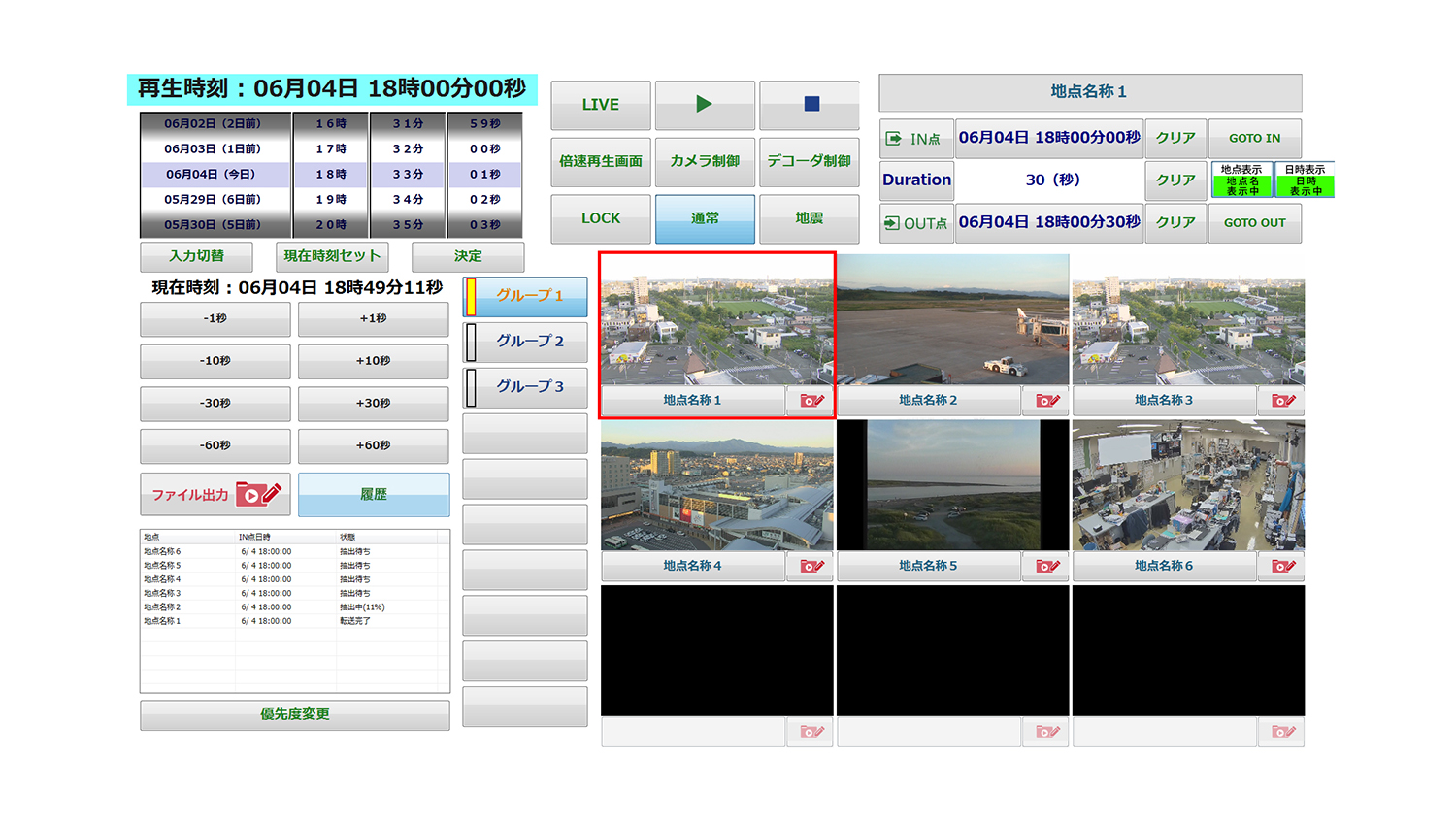Clear the IN point with クリア

[x=1175, y=139]
